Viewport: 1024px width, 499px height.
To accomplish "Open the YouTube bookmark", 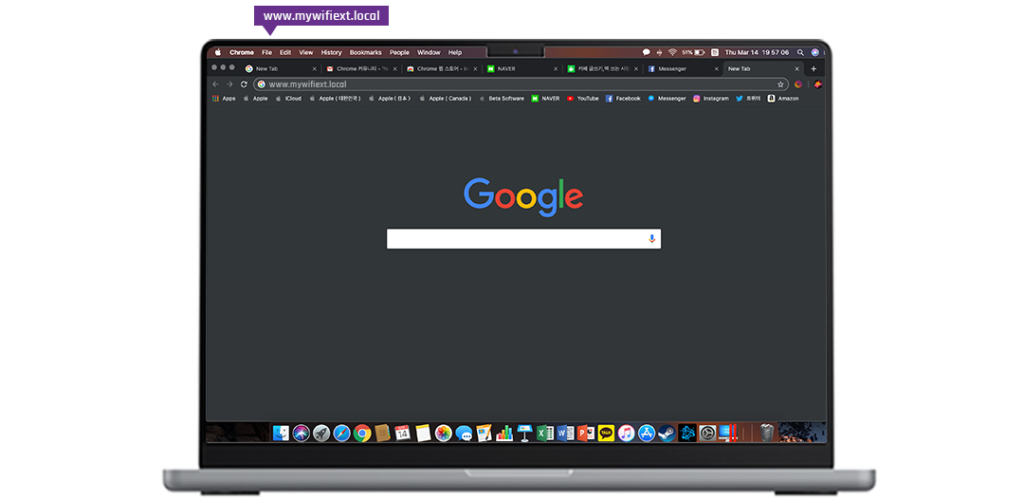I will point(583,99).
